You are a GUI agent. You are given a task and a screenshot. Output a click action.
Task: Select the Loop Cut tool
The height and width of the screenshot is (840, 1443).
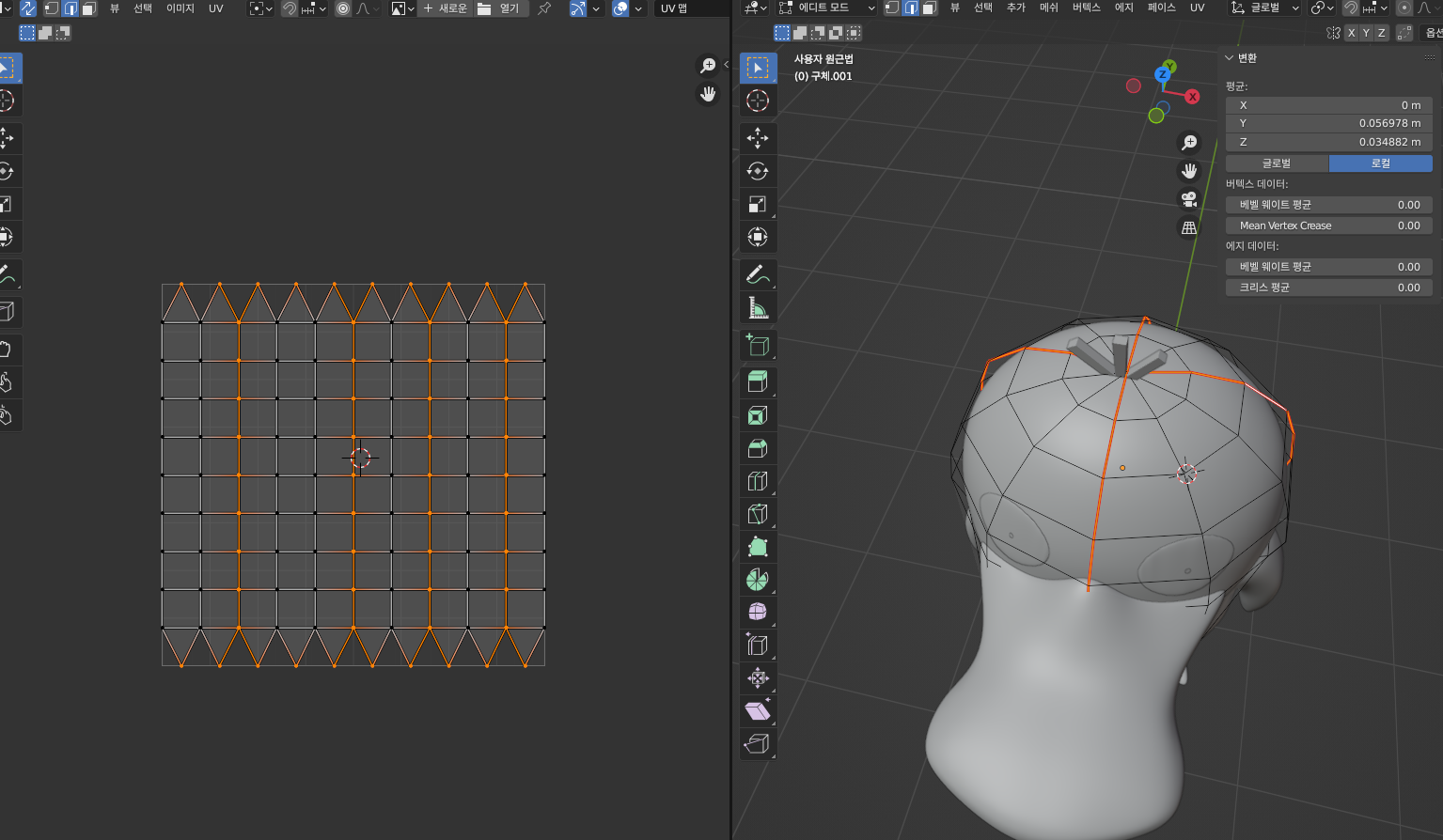(758, 481)
